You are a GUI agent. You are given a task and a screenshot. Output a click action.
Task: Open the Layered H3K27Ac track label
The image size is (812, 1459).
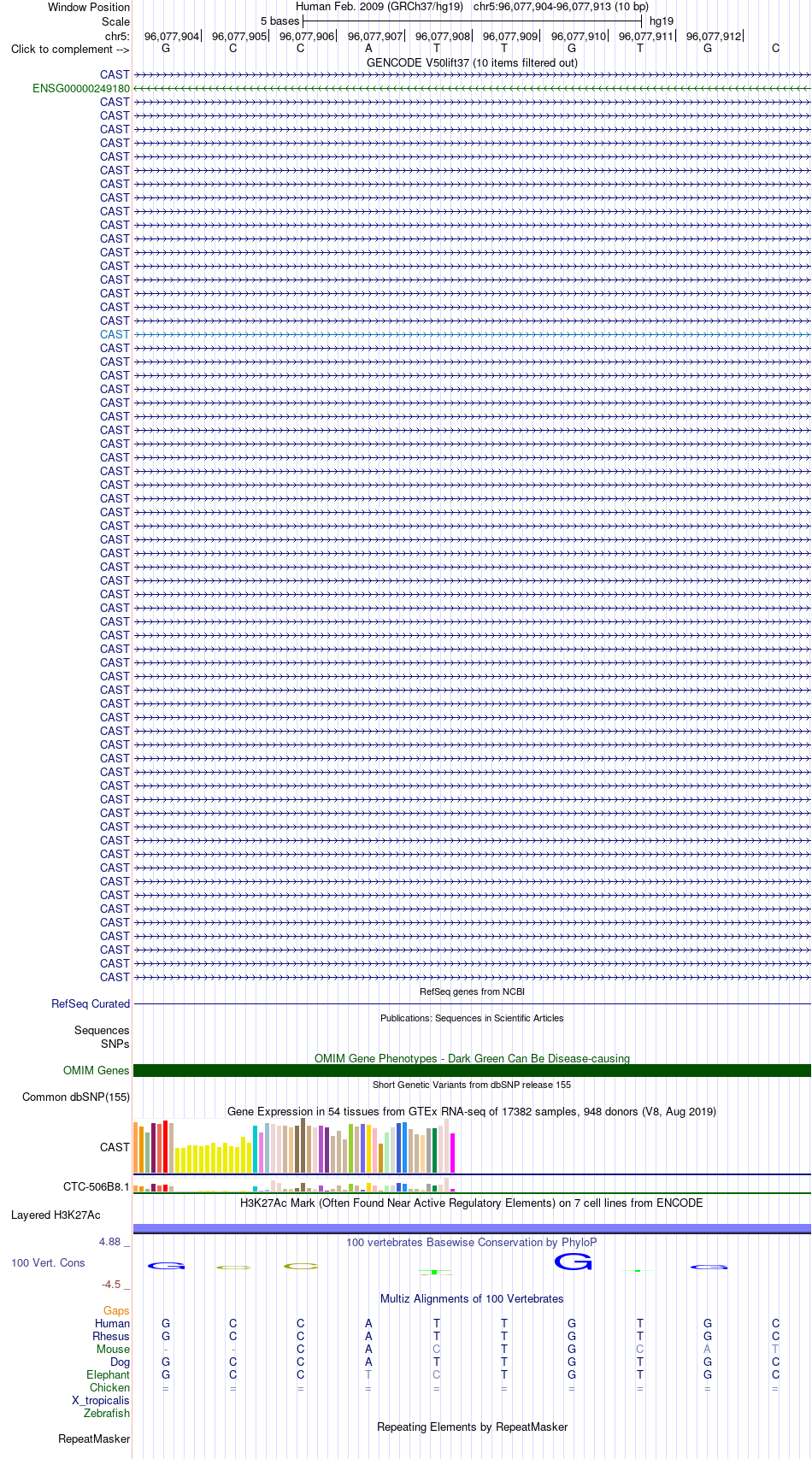pyautogui.click(x=56, y=1215)
